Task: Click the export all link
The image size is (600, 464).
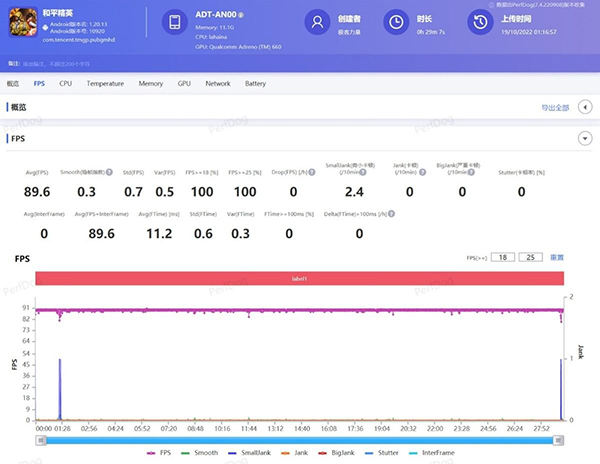Action: pyautogui.click(x=554, y=107)
